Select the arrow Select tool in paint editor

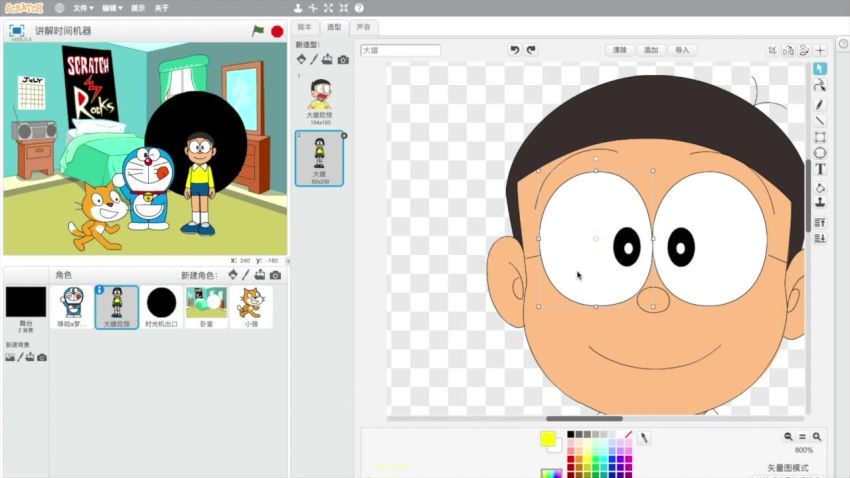tap(820, 69)
